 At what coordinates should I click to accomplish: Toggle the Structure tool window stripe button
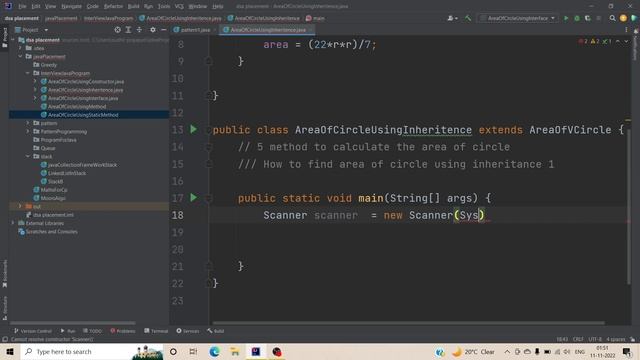4,308
